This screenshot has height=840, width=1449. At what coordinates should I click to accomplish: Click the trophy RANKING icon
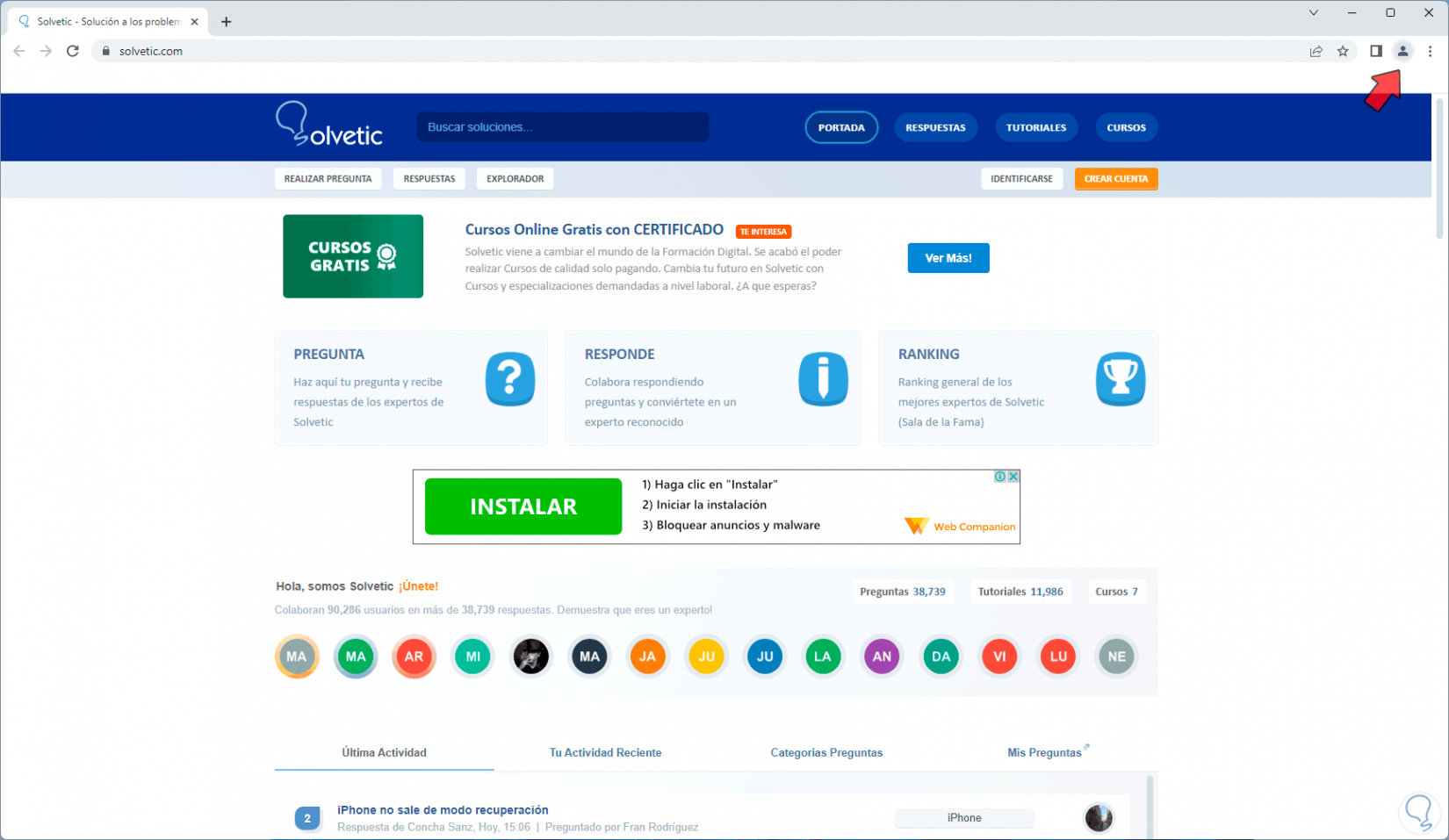(x=1121, y=379)
